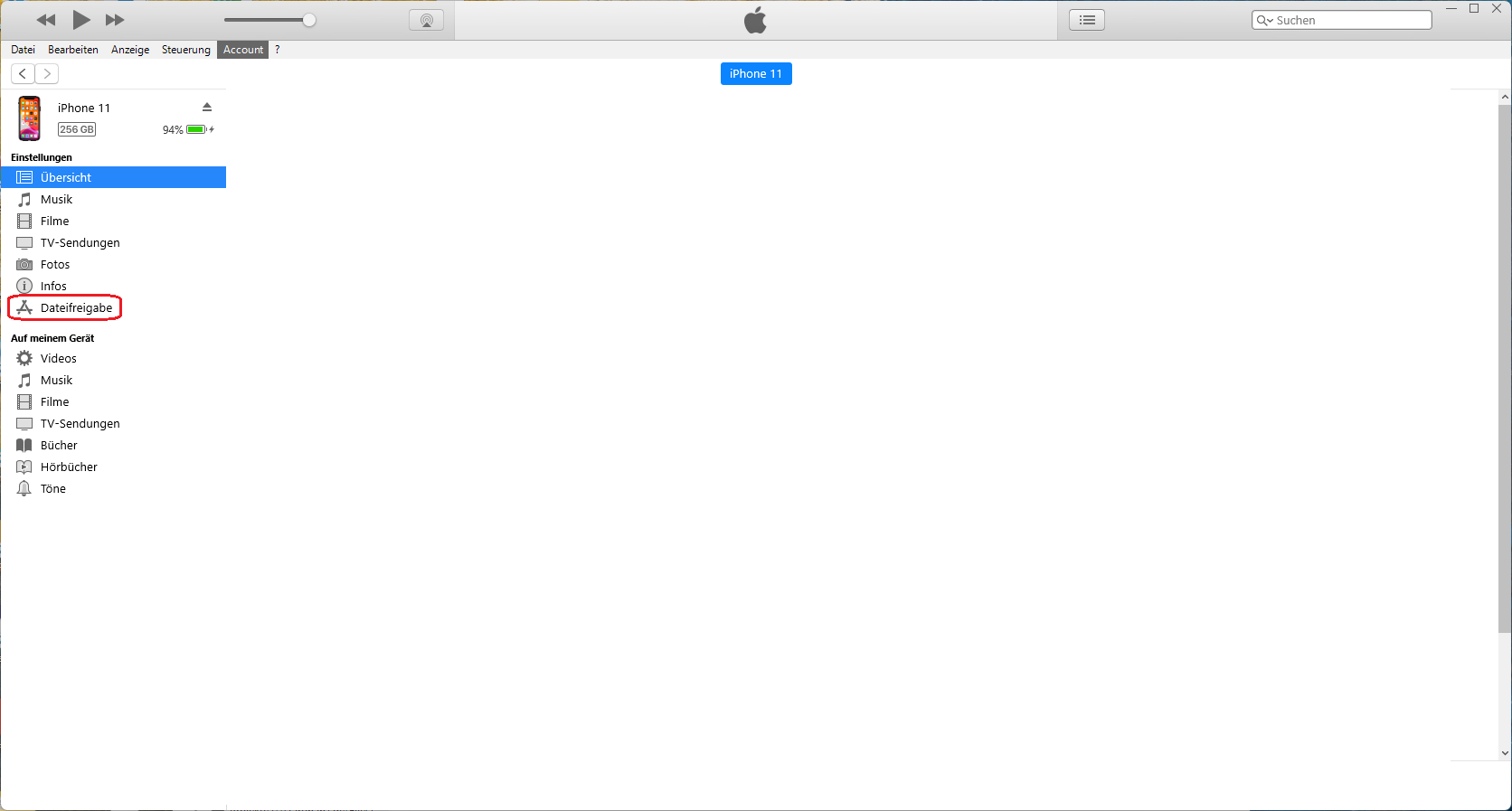Click film strip icon under Auf meinem Gerät

click(24, 401)
